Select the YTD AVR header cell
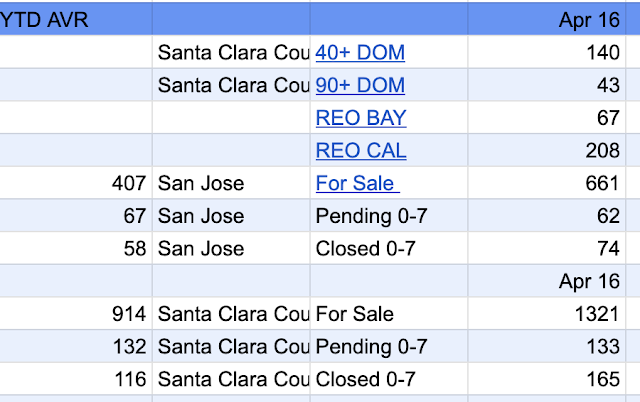640x402 pixels. tap(76, 19)
